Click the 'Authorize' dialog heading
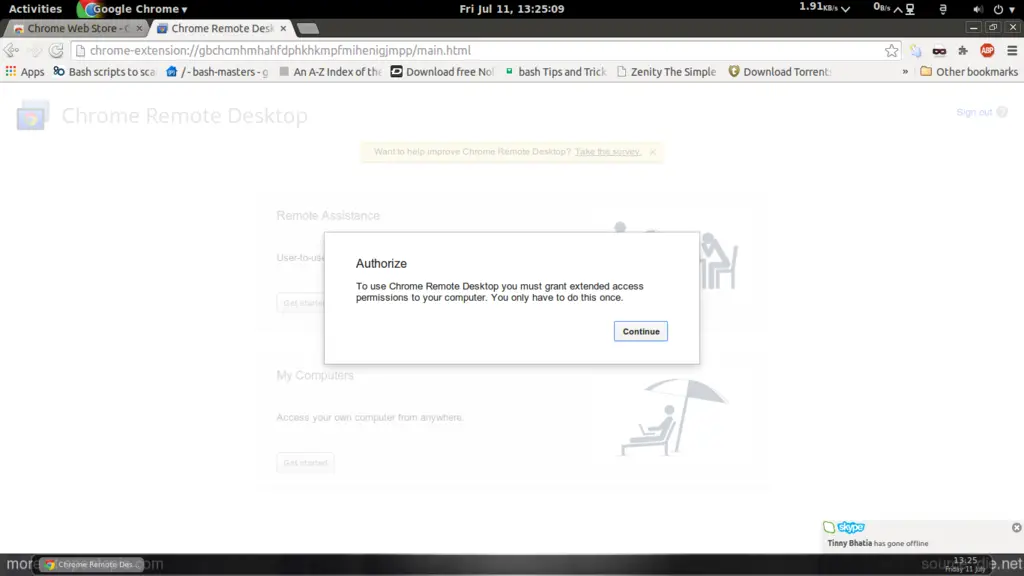The image size is (1024, 576). pos(381,264)
